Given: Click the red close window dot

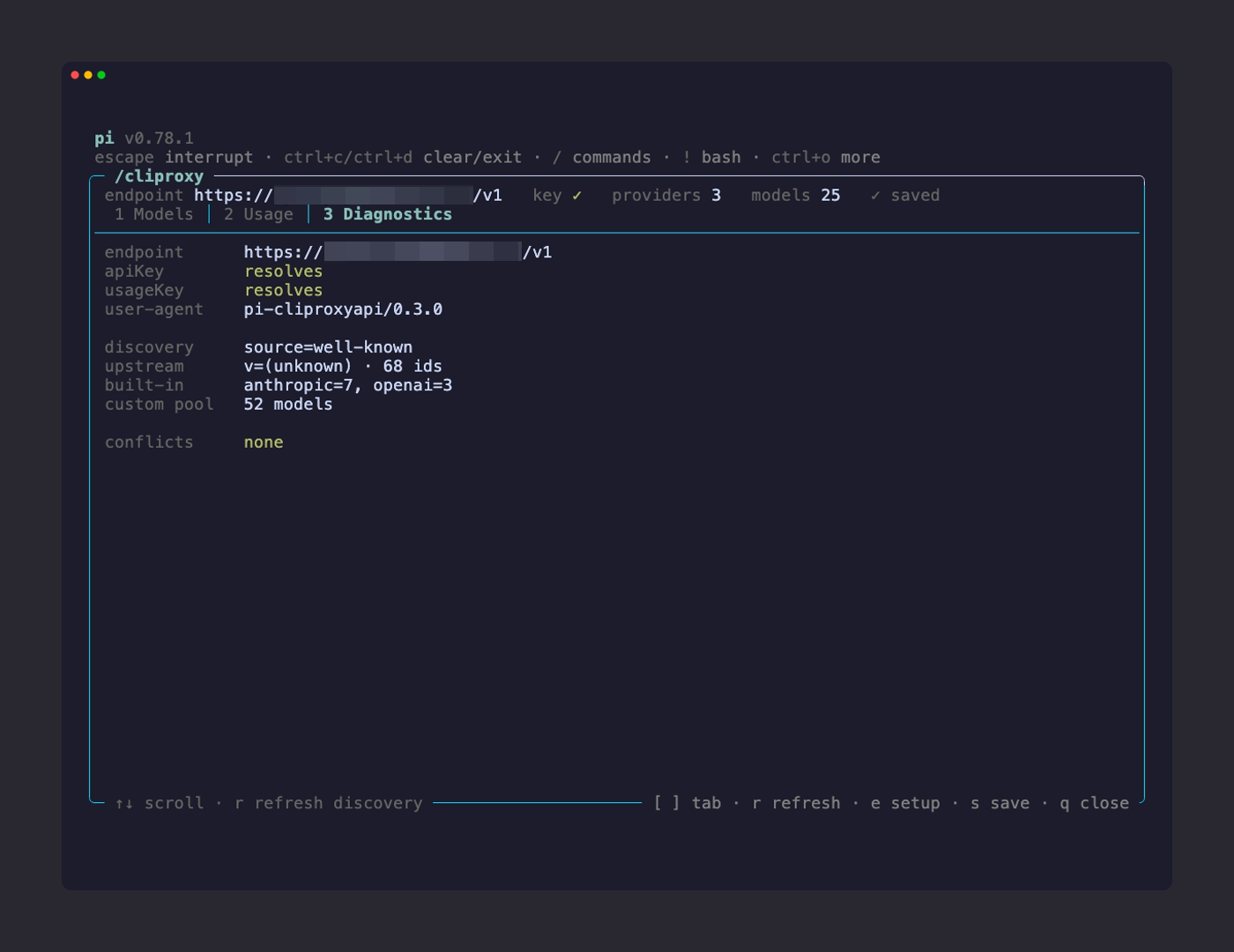Looking at the screenshot, I should pos(75,75).
